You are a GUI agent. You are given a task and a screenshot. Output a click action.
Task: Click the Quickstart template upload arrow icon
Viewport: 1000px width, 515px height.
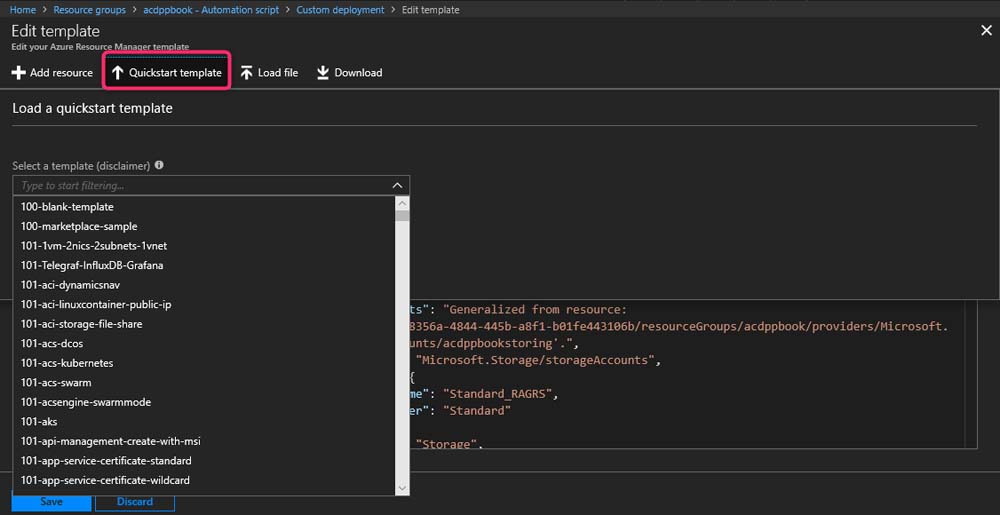tap(117, 73)
